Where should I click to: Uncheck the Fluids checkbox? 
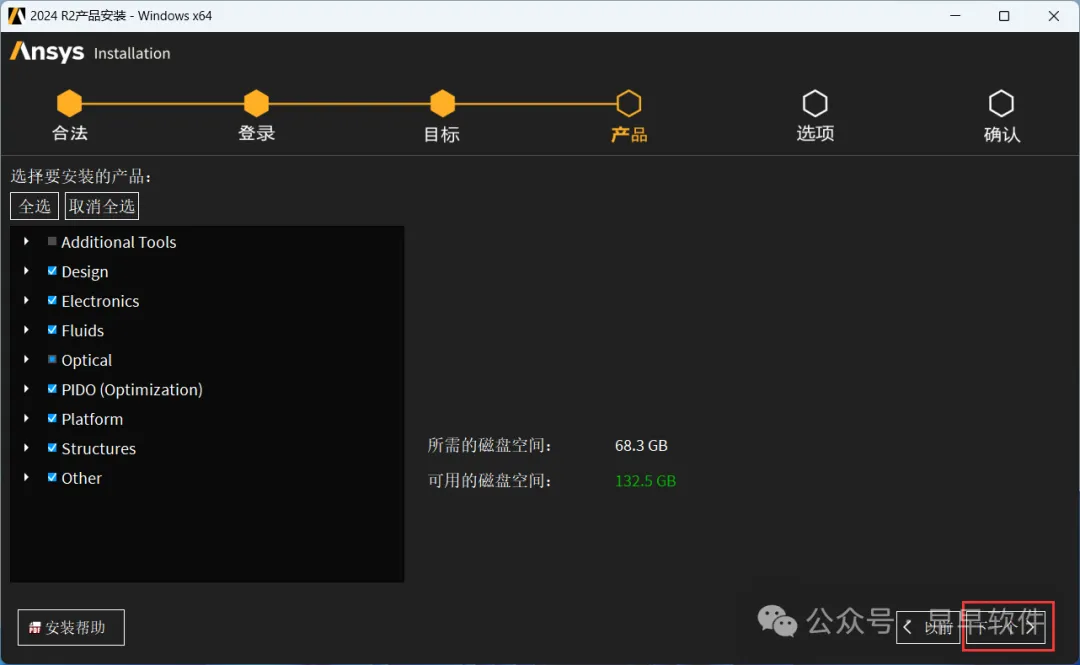52,330
